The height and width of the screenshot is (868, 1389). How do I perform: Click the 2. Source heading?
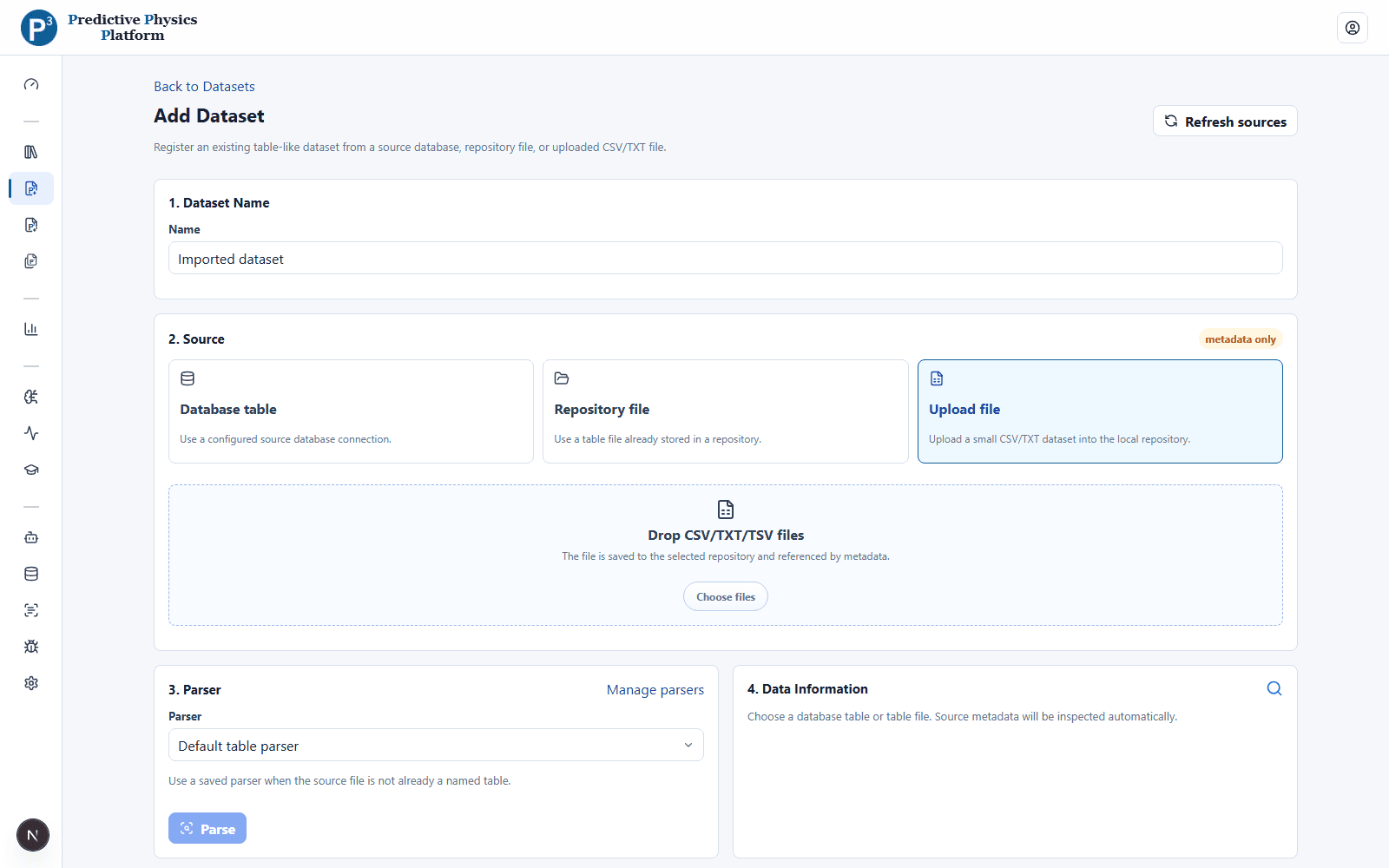196,339
